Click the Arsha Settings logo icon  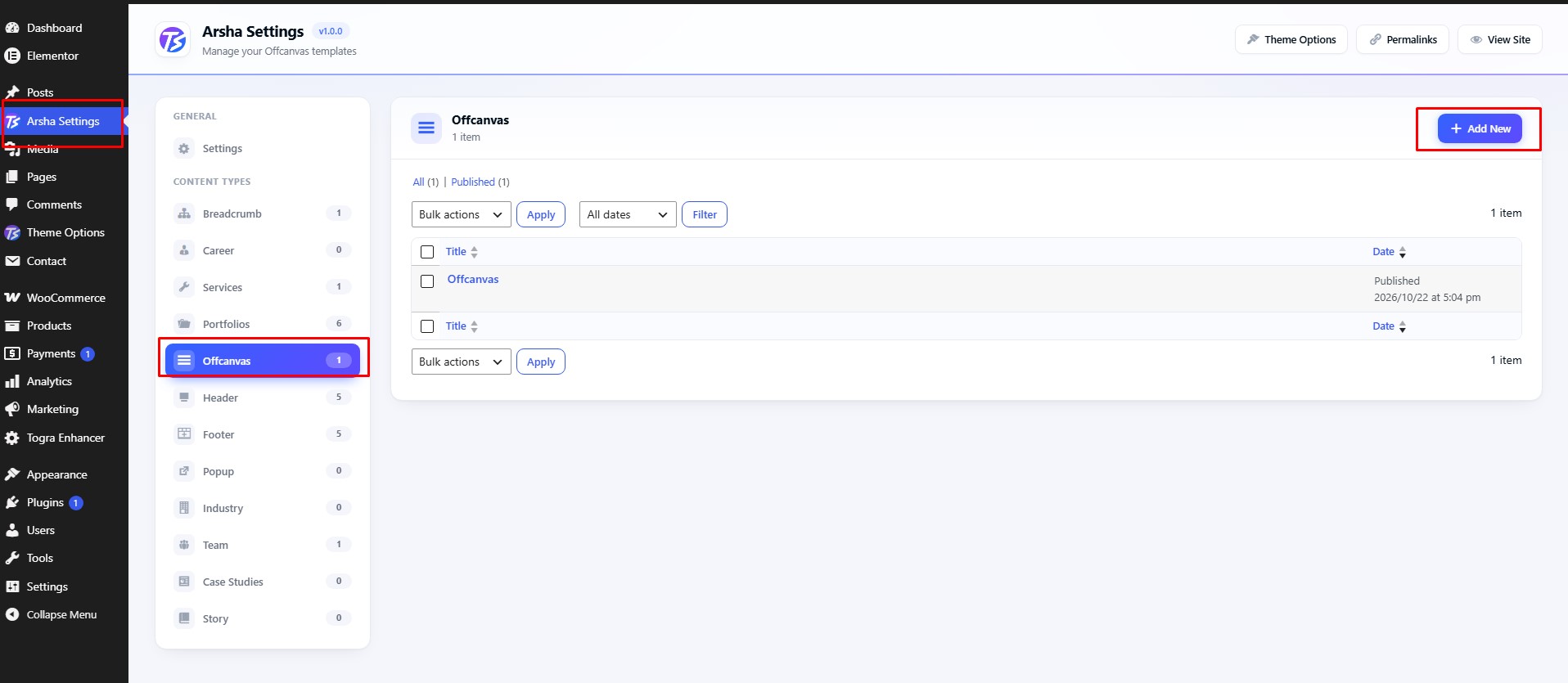[x=173, y=39]
